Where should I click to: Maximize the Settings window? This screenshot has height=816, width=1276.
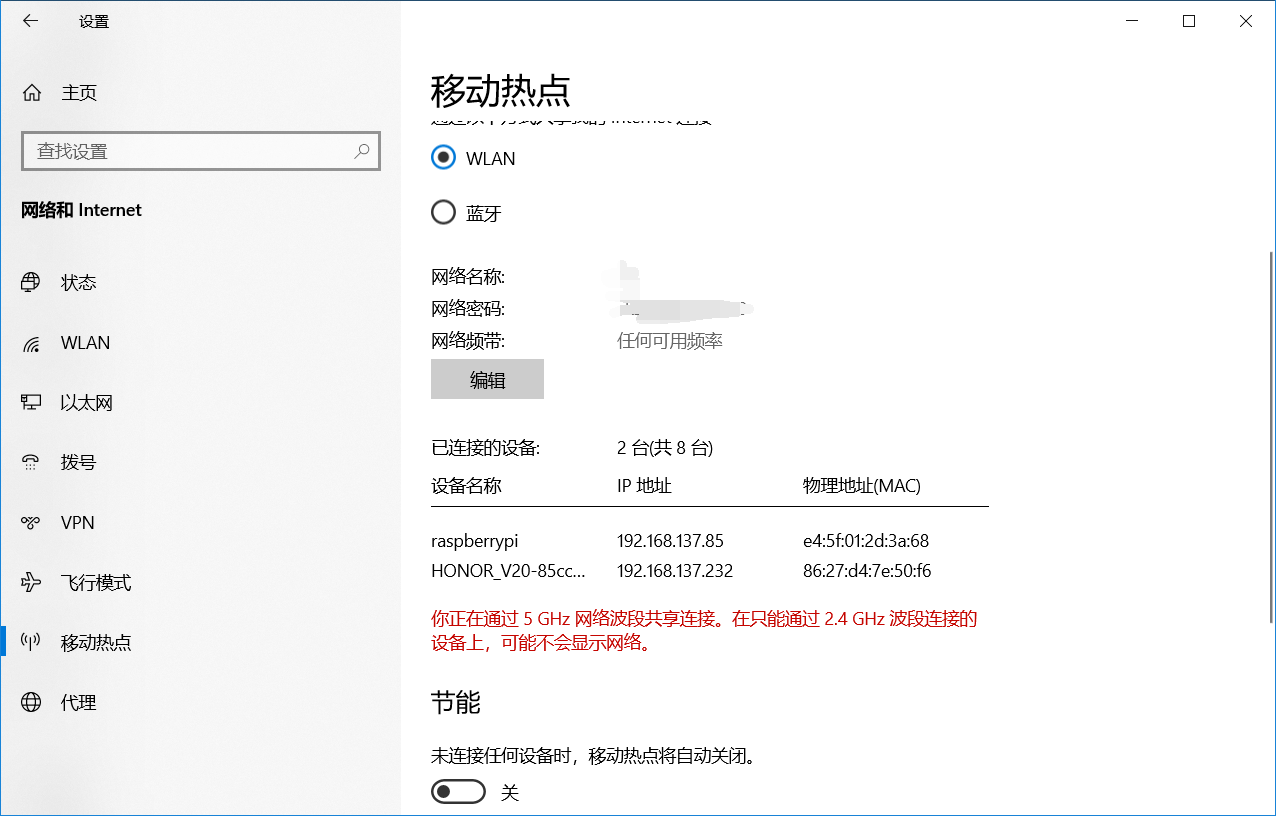pyautogui.click(x=1189, y=21)
